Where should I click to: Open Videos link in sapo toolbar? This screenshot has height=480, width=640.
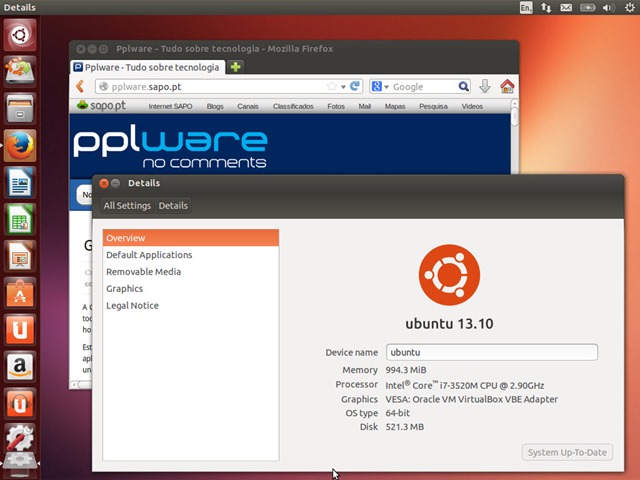[472, 106]
